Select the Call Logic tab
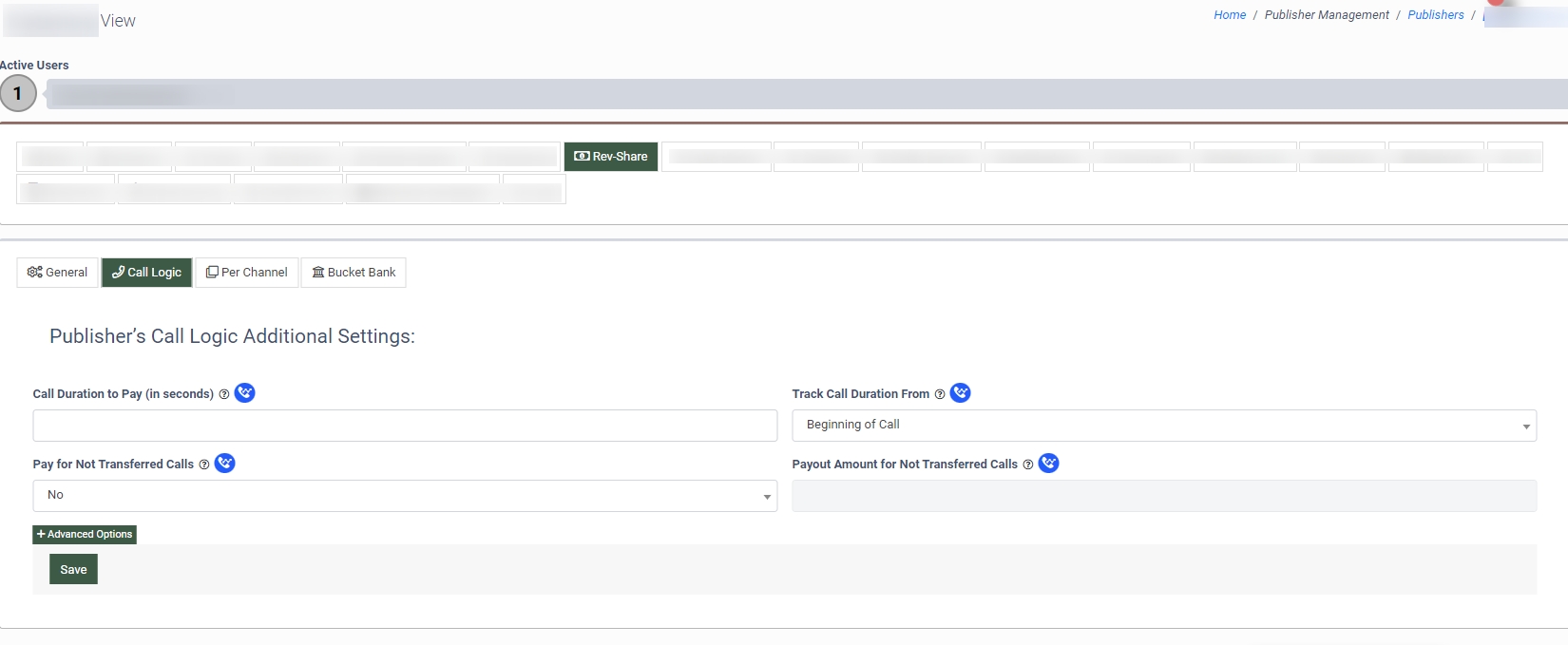 click(147, 273)
